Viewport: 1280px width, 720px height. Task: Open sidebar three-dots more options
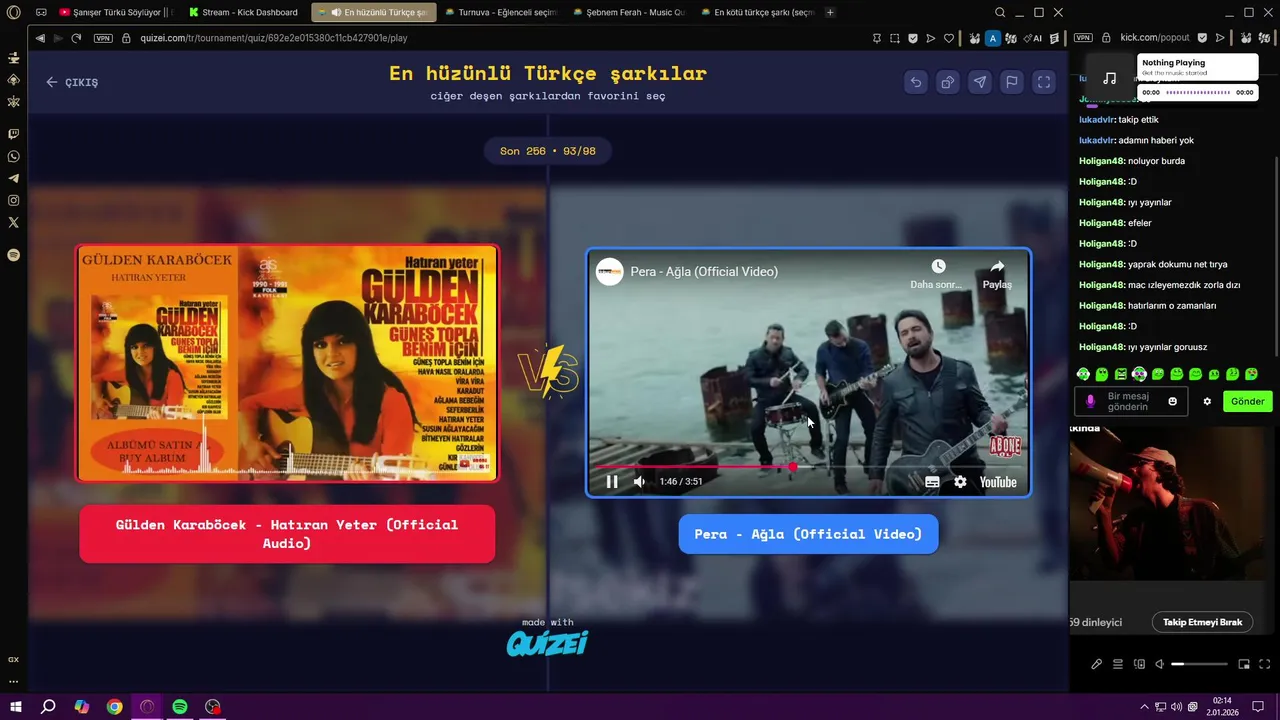[x=13, y=681]
